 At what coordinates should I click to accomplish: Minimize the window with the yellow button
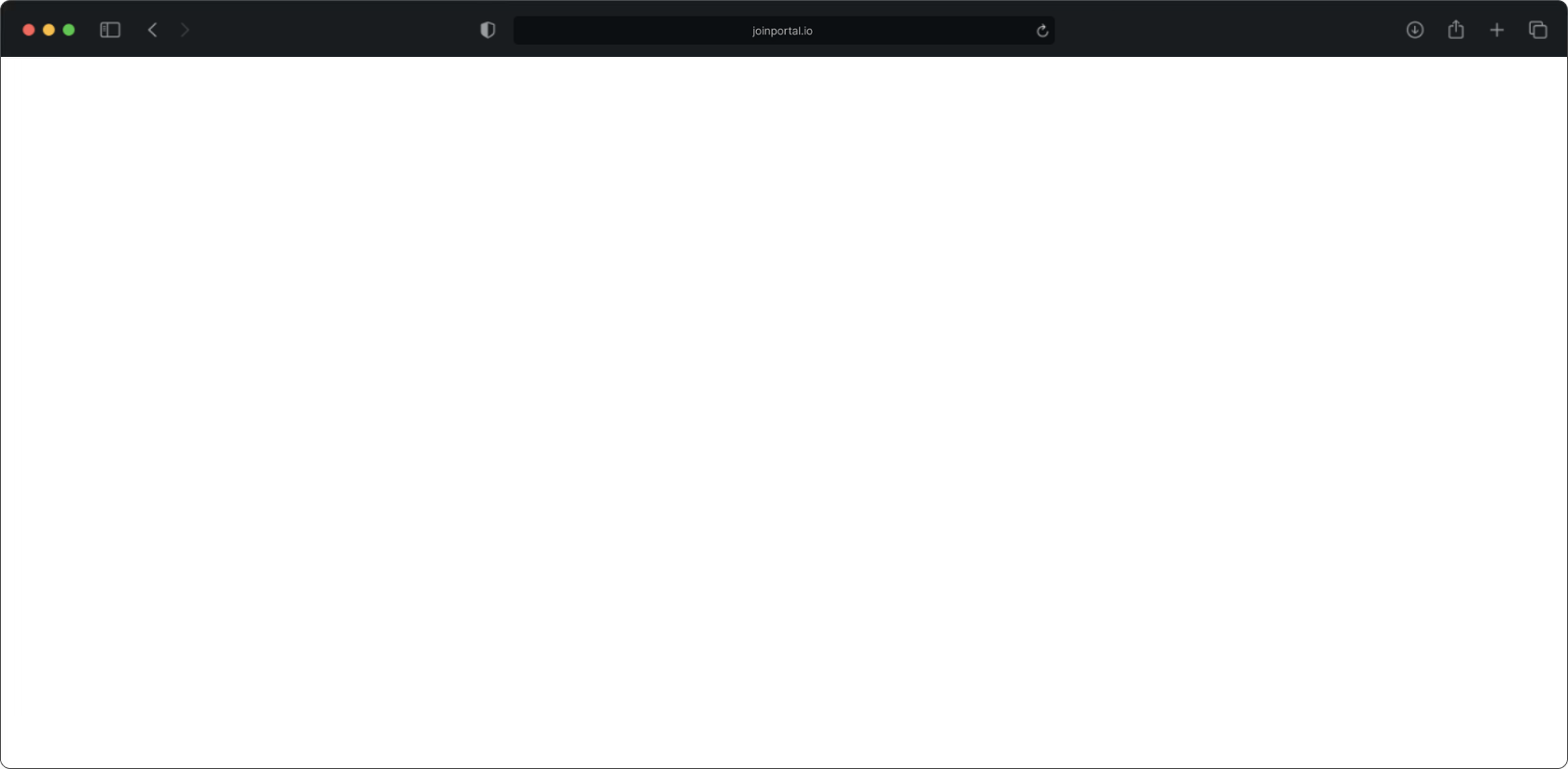click(x=48, y=30)
